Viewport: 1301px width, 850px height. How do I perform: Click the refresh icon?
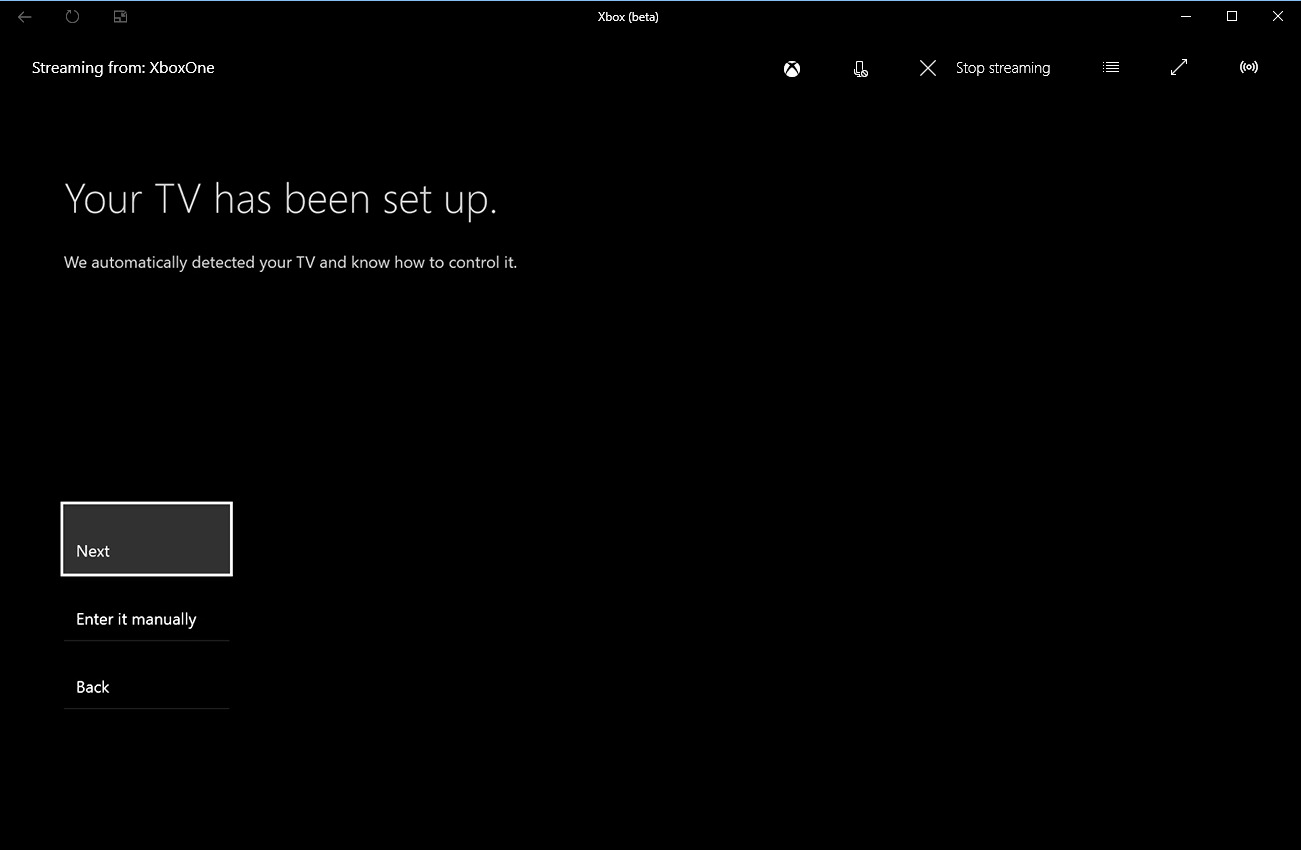pos(71,16)
